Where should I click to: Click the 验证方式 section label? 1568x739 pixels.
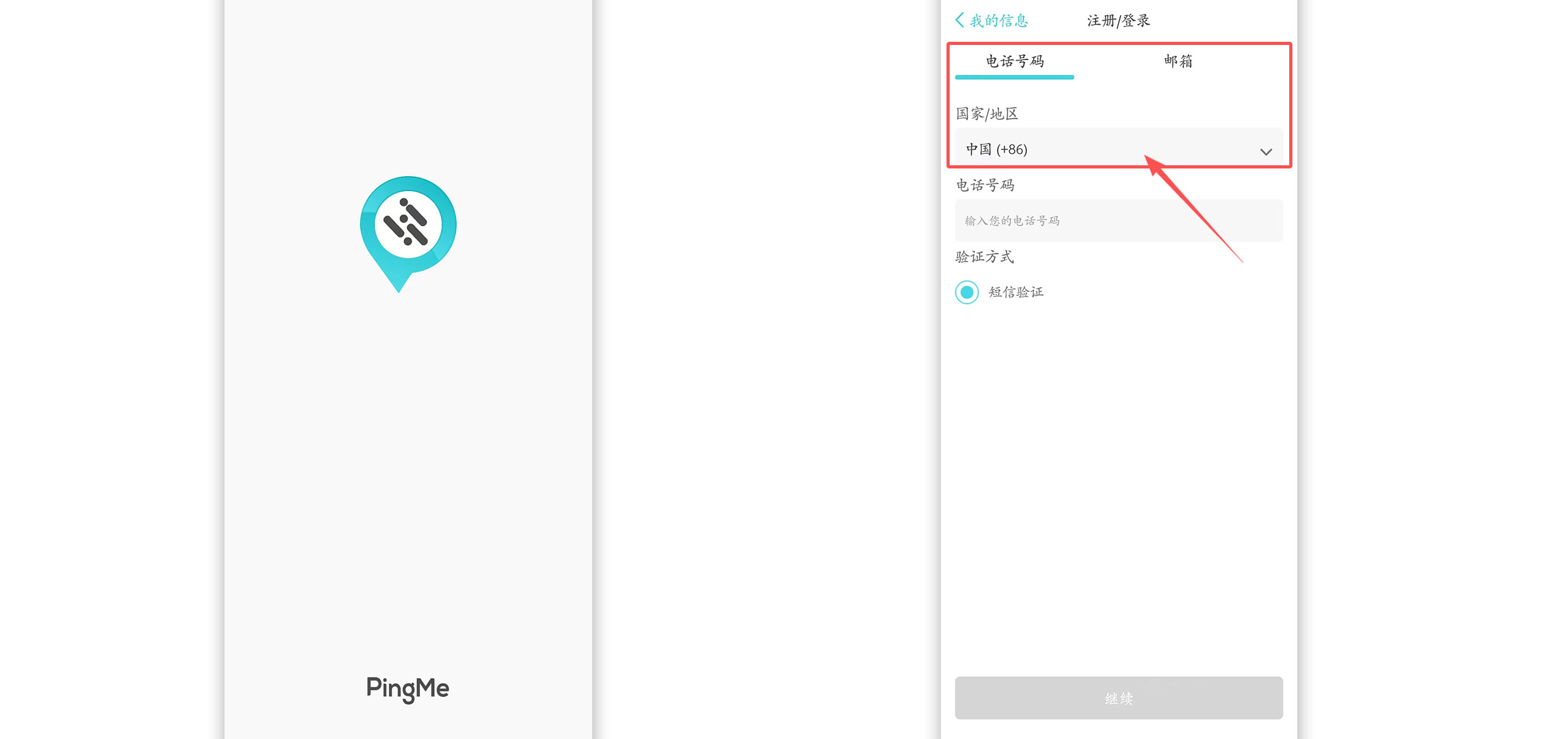[984, 256]
